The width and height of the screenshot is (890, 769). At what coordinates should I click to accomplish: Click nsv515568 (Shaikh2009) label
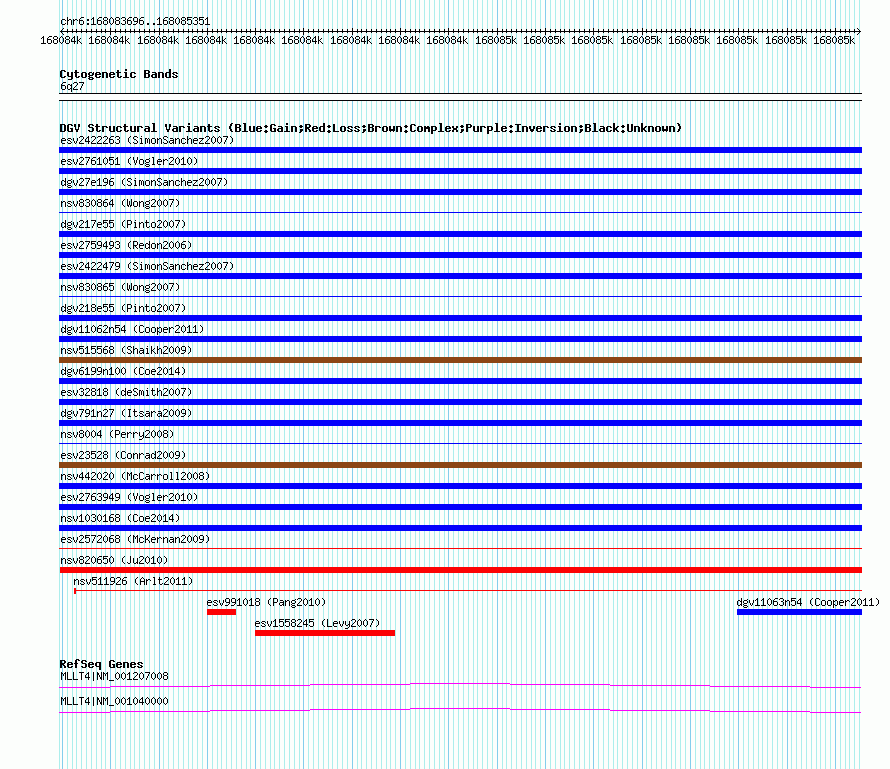coord(126,350)
